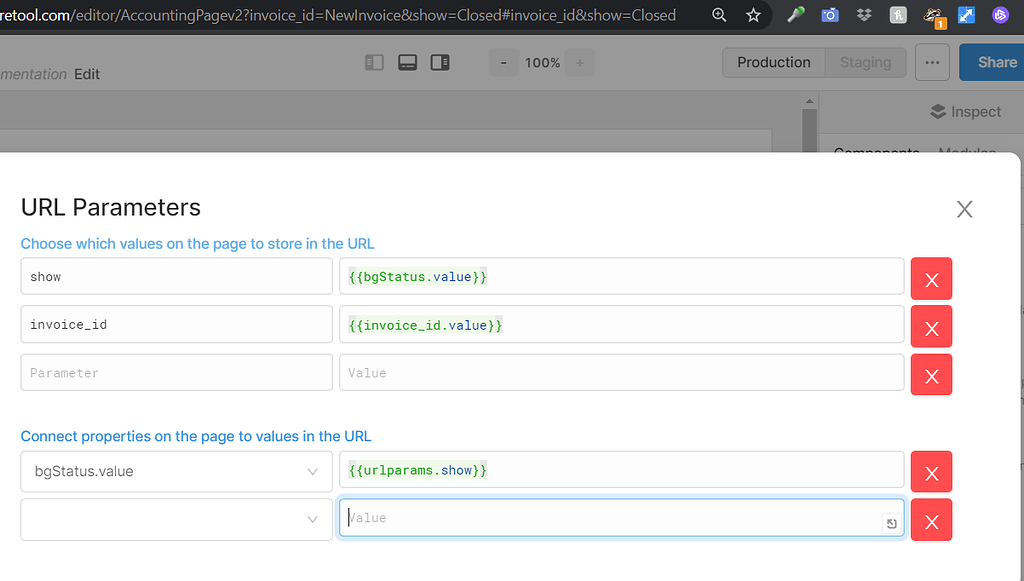Open the screen capture extension icon
This screenshot has height=581, width=1024.
829,15
